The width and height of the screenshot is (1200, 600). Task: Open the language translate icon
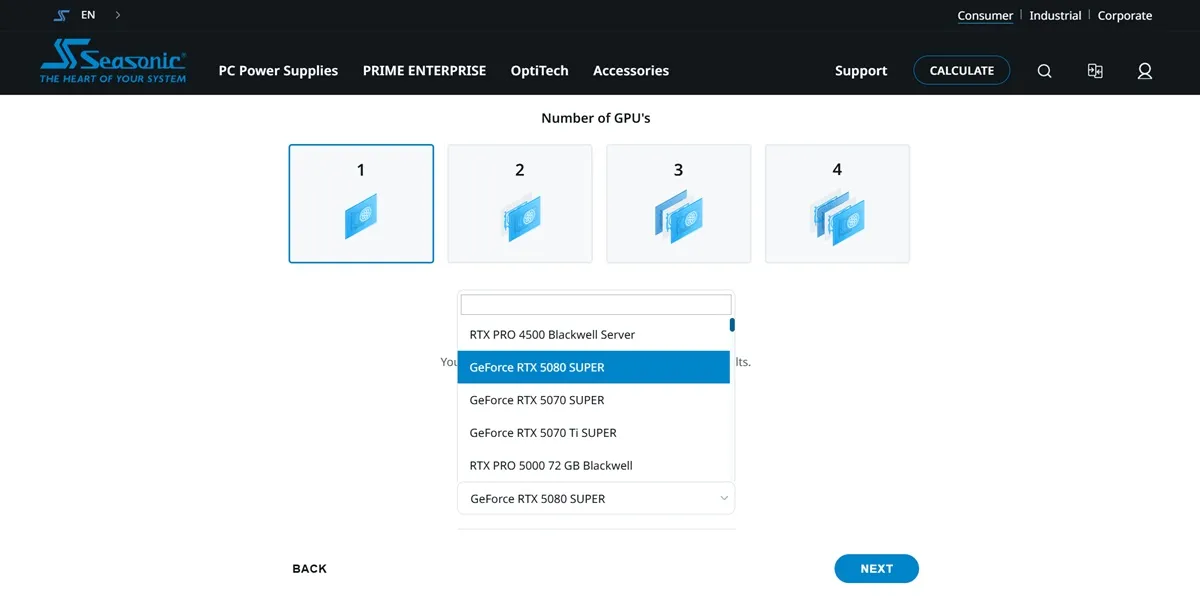(x=1095, y=71)
